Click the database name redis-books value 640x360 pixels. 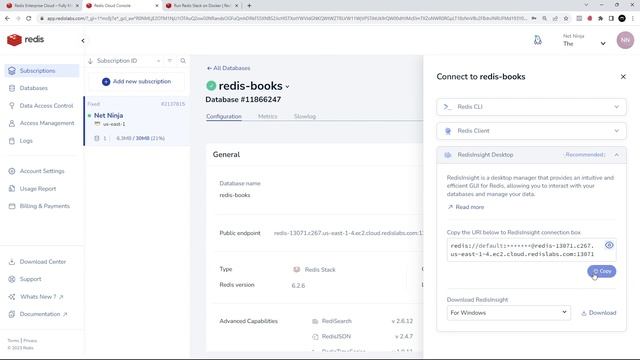point(235,196)
